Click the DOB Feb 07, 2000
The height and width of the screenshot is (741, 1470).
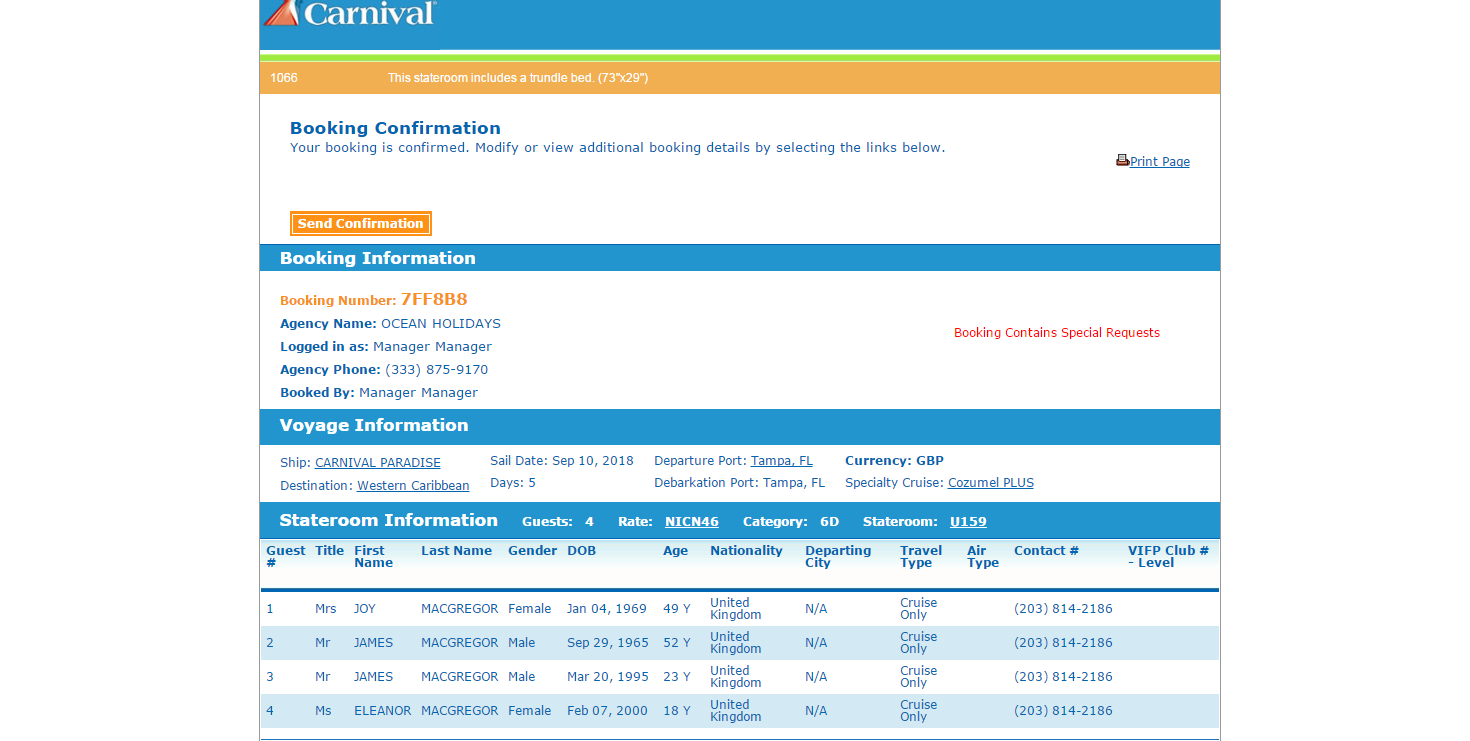tap(607, 711)
